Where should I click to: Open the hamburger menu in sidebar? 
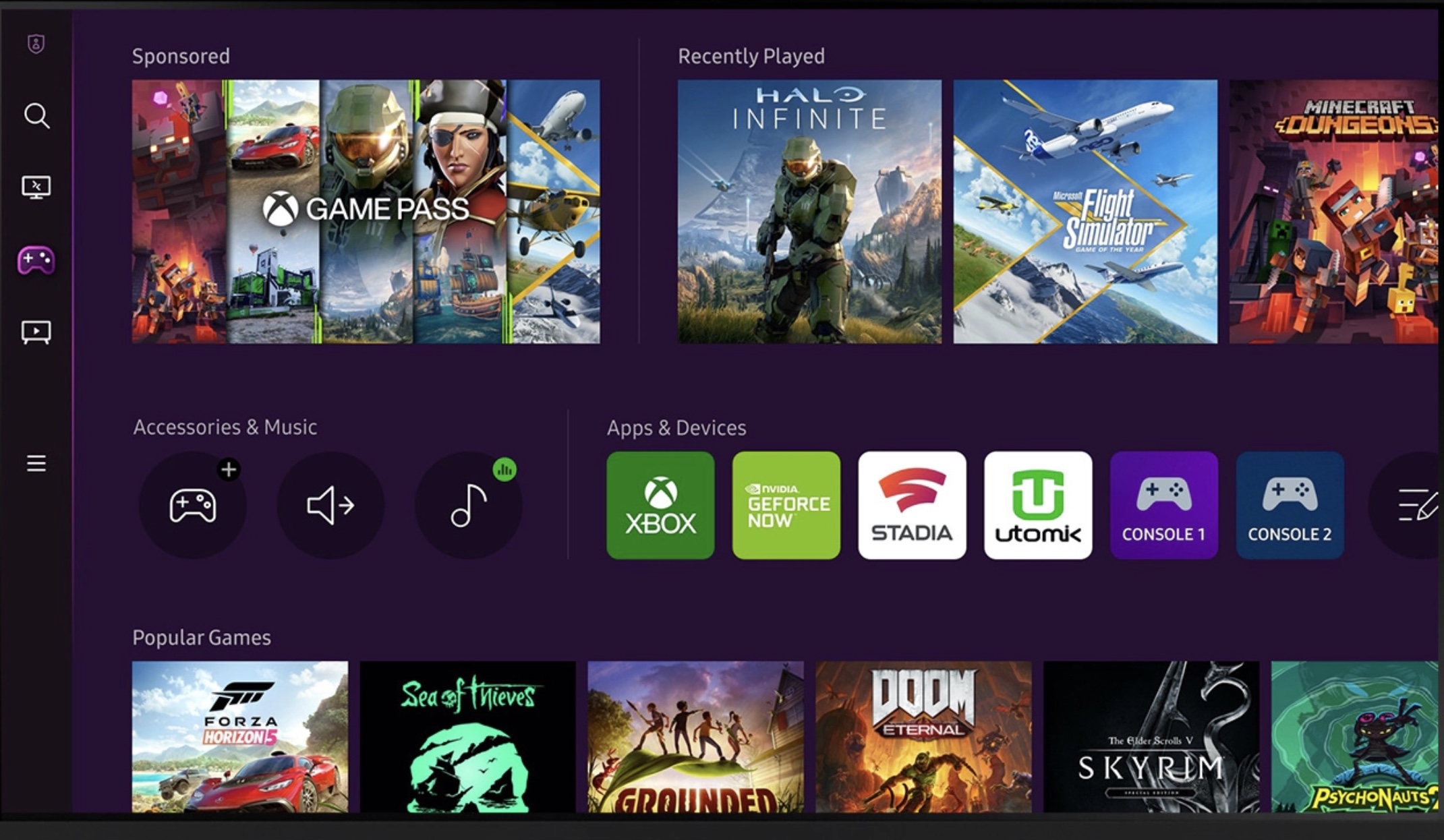36,463
